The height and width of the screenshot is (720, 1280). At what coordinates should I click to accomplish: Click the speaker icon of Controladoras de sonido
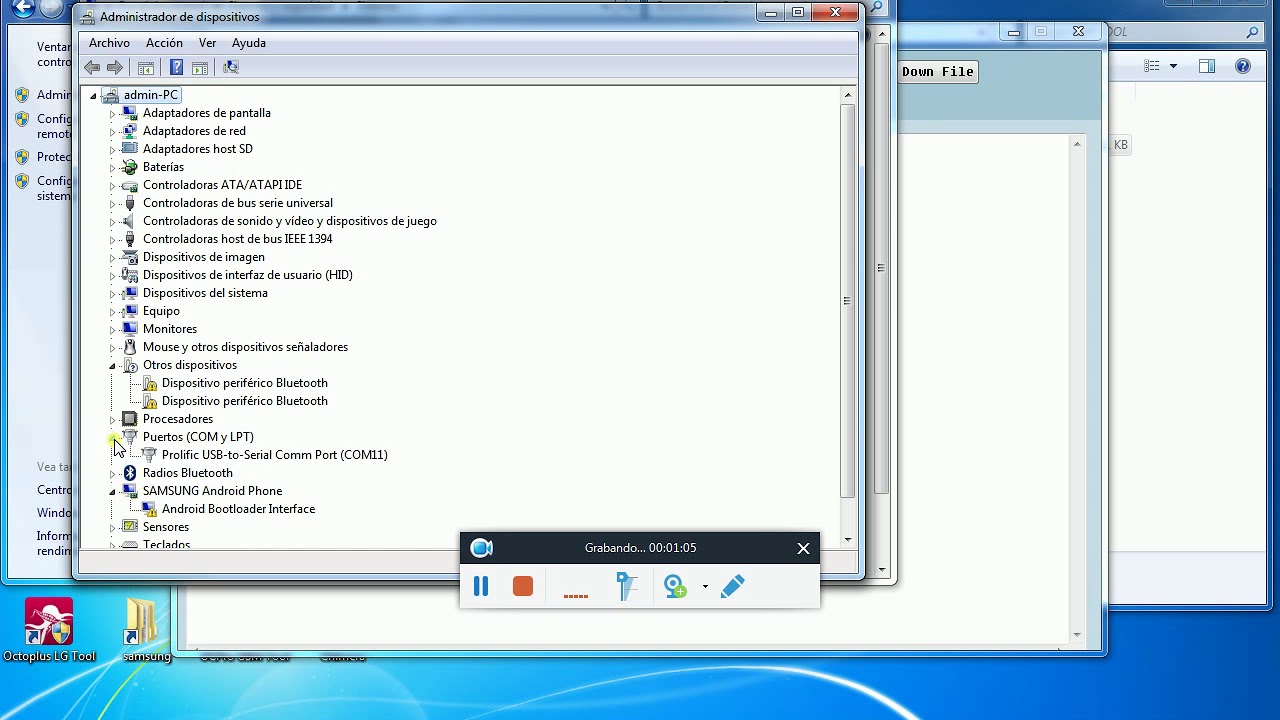pyautogui.click(x=129, y=221)
